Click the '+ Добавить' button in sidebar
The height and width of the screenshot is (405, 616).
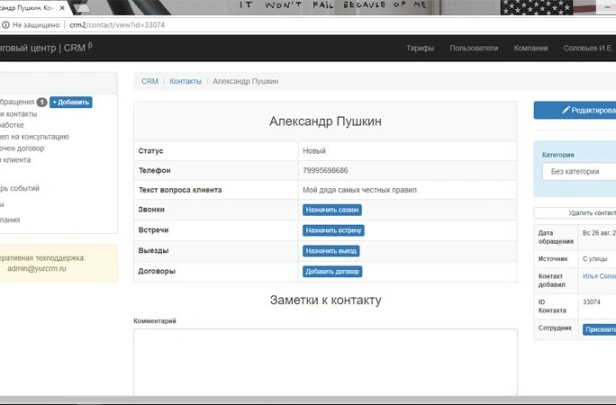pyautogui.click(x=71, y=102)
